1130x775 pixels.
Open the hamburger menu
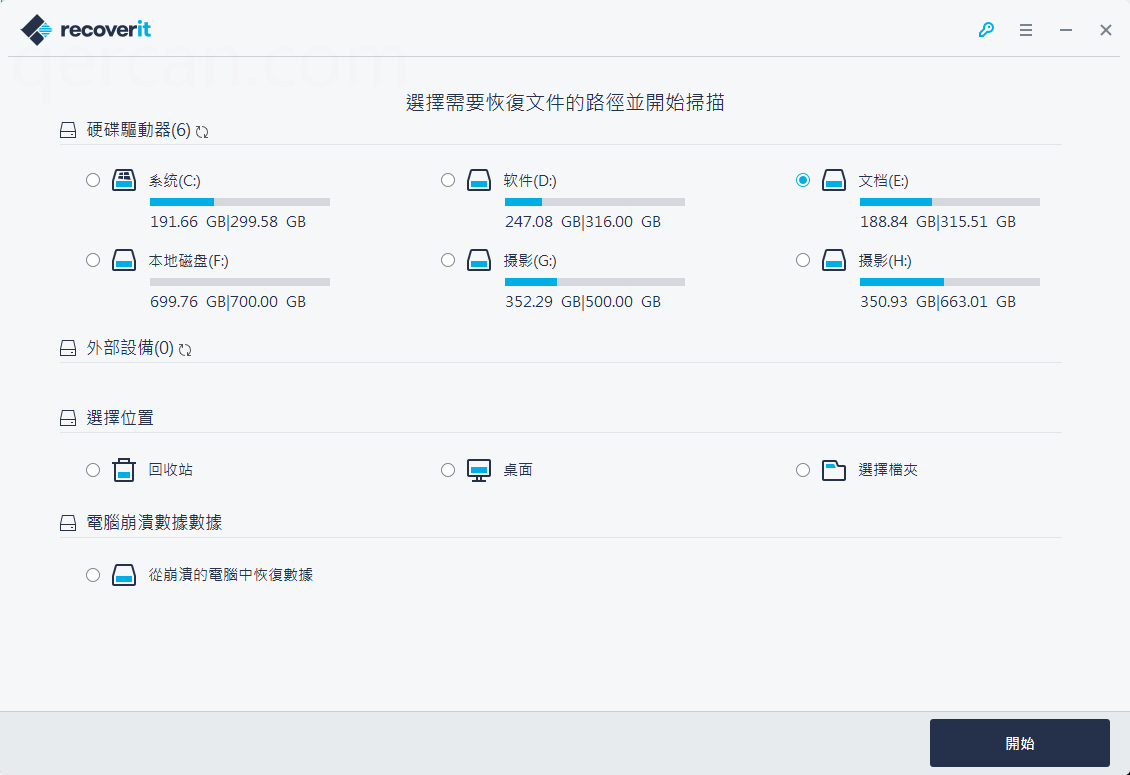click(1026, 30)
